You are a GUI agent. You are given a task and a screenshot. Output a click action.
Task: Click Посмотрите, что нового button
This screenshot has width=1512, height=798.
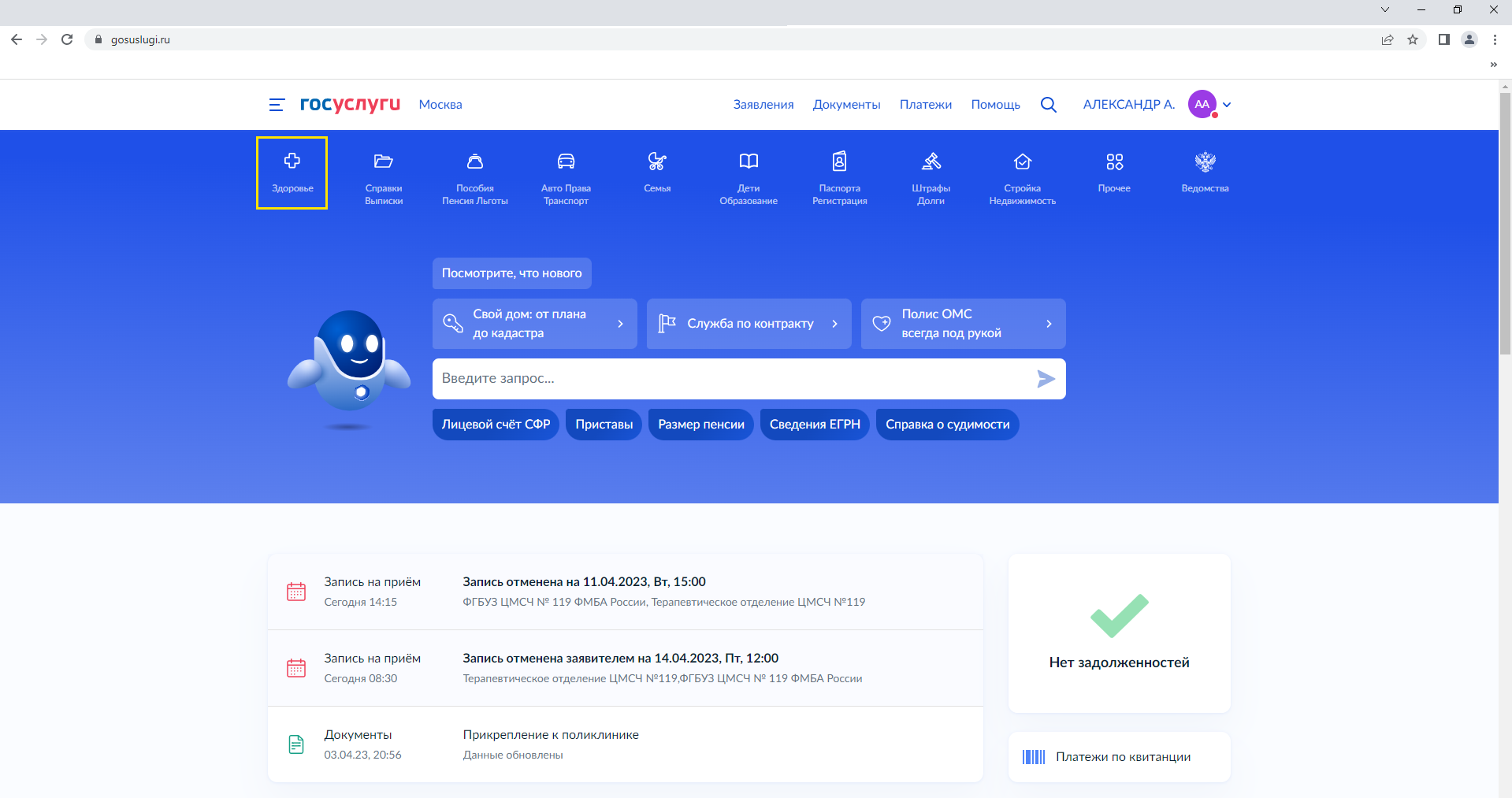coord(512,273)
